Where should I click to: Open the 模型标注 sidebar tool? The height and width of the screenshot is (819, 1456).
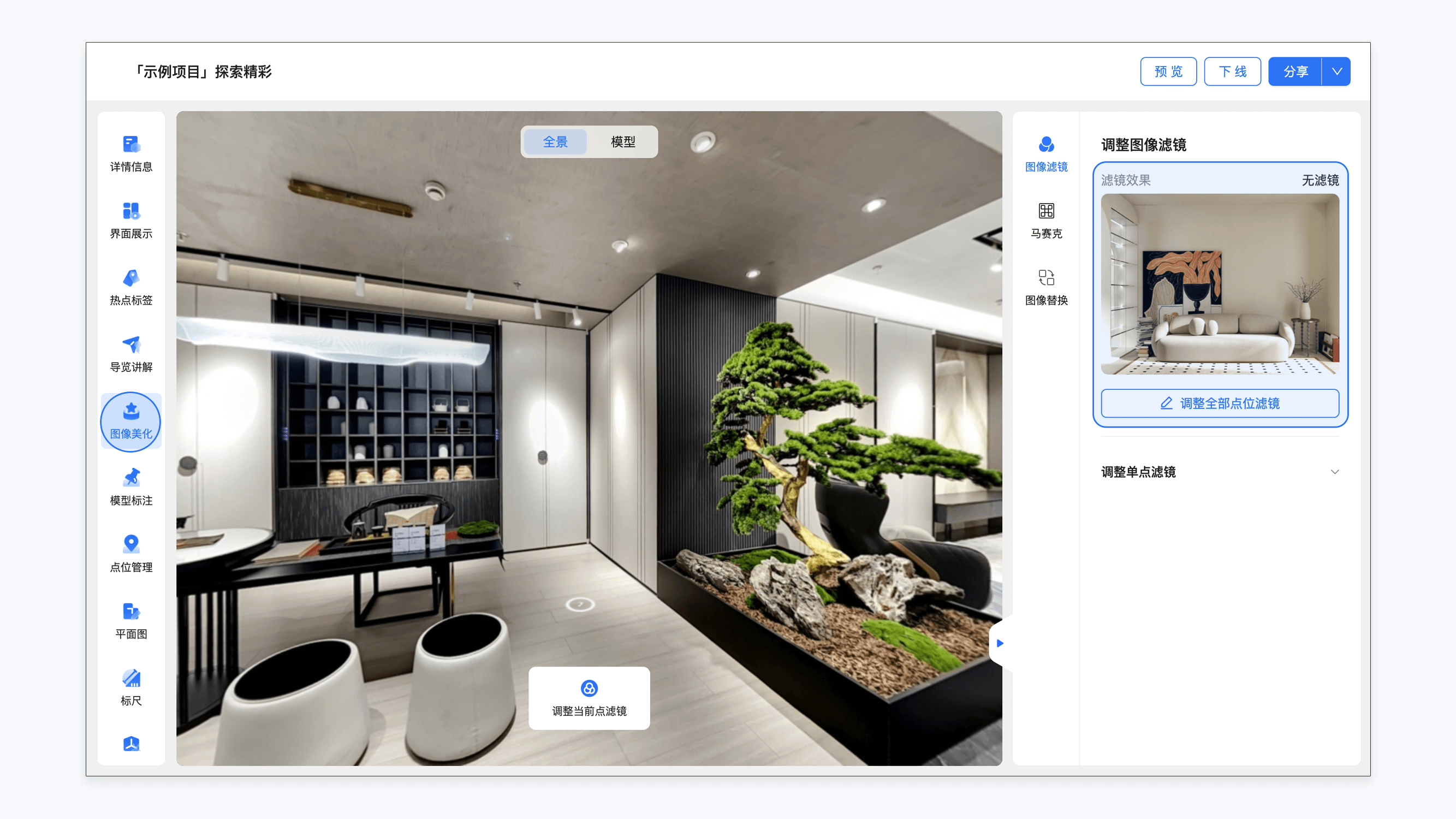coord(131,487)
